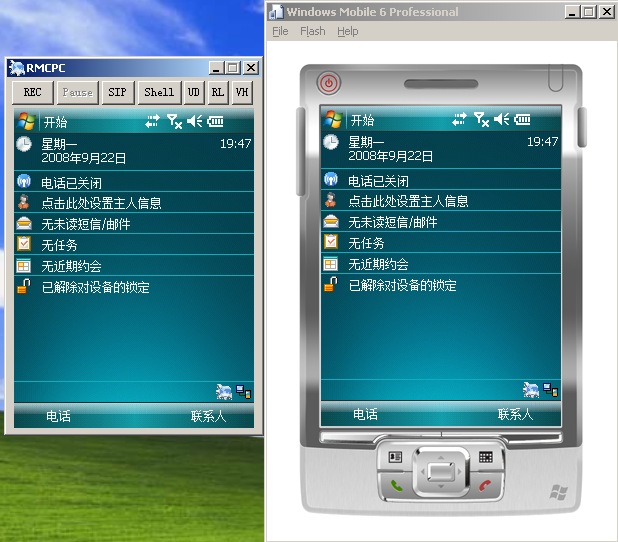Screen dimensions: 618x542
Task: Click the speaker volume icon in RMCPC
Action: pos(195,121)
